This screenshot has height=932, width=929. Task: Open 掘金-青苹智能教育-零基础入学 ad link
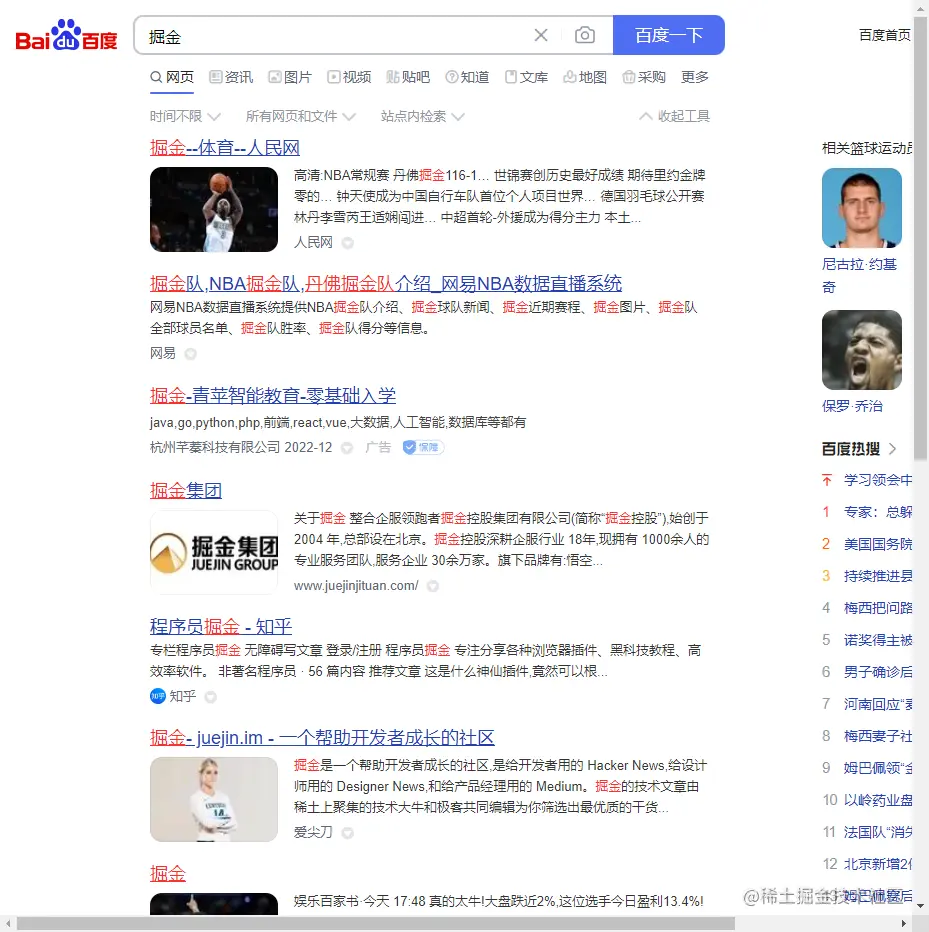pos(273,395)
